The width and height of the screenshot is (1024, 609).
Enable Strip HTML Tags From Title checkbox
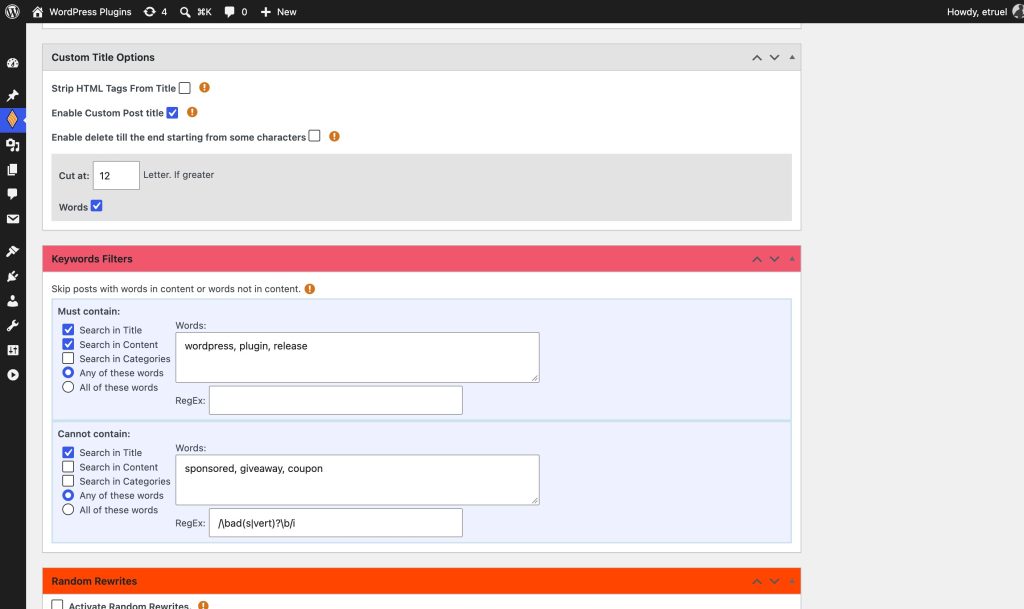(185, 88)
